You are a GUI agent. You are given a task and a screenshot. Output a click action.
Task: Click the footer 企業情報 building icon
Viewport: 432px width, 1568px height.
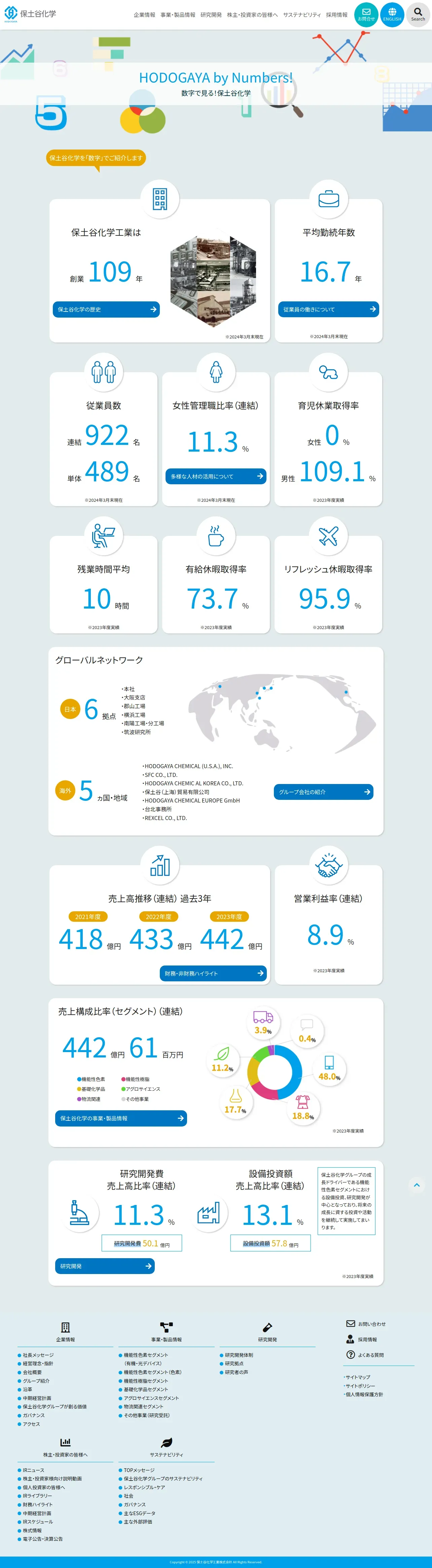click(65, 1327)
